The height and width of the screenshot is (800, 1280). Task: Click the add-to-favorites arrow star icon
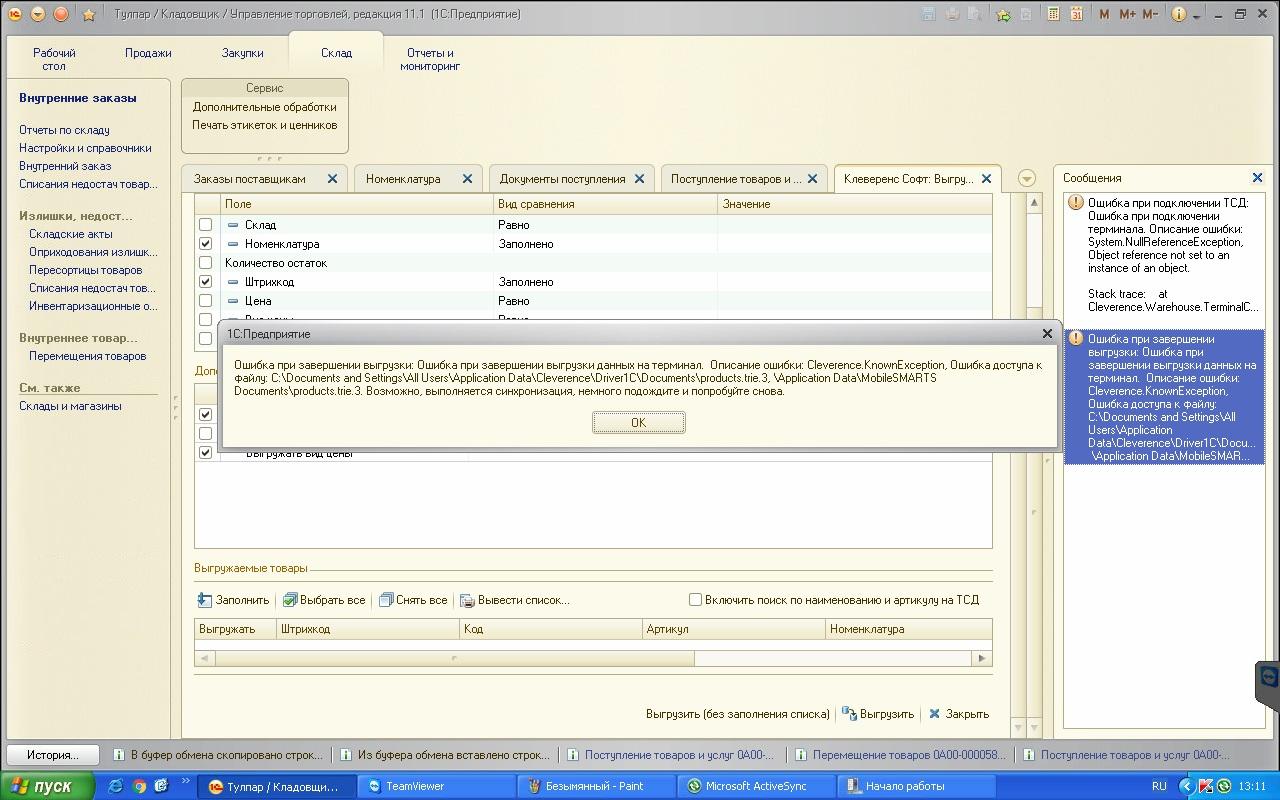click(1003, 14)
